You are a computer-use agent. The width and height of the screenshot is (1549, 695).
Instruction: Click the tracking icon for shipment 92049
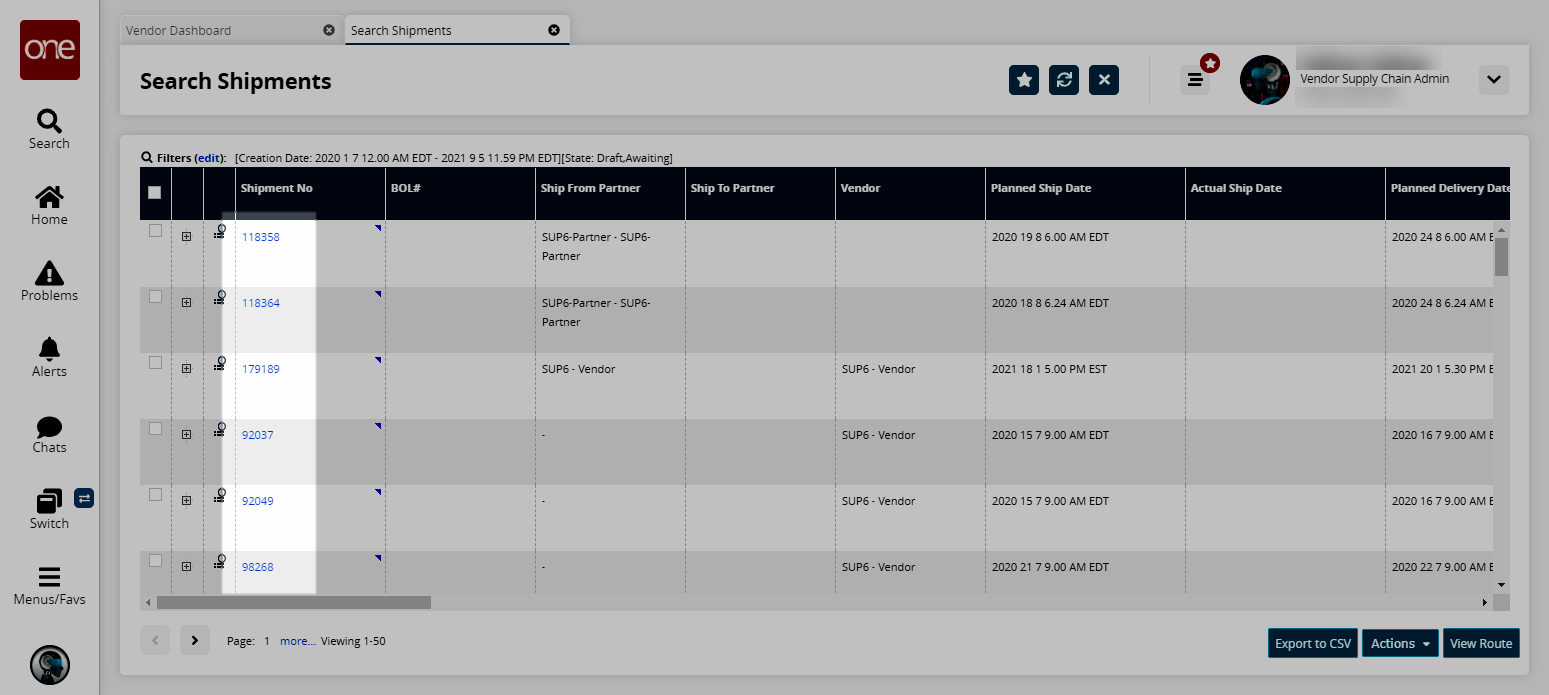tap(220, 495)
